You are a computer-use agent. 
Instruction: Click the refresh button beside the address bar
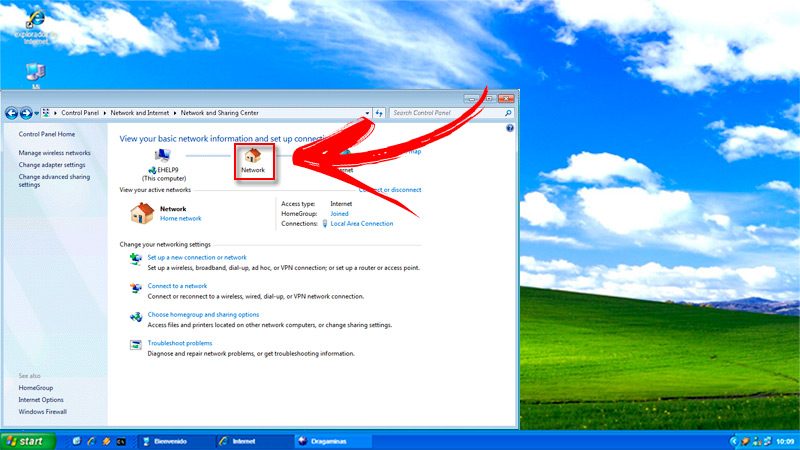click(x=379, y=113)
